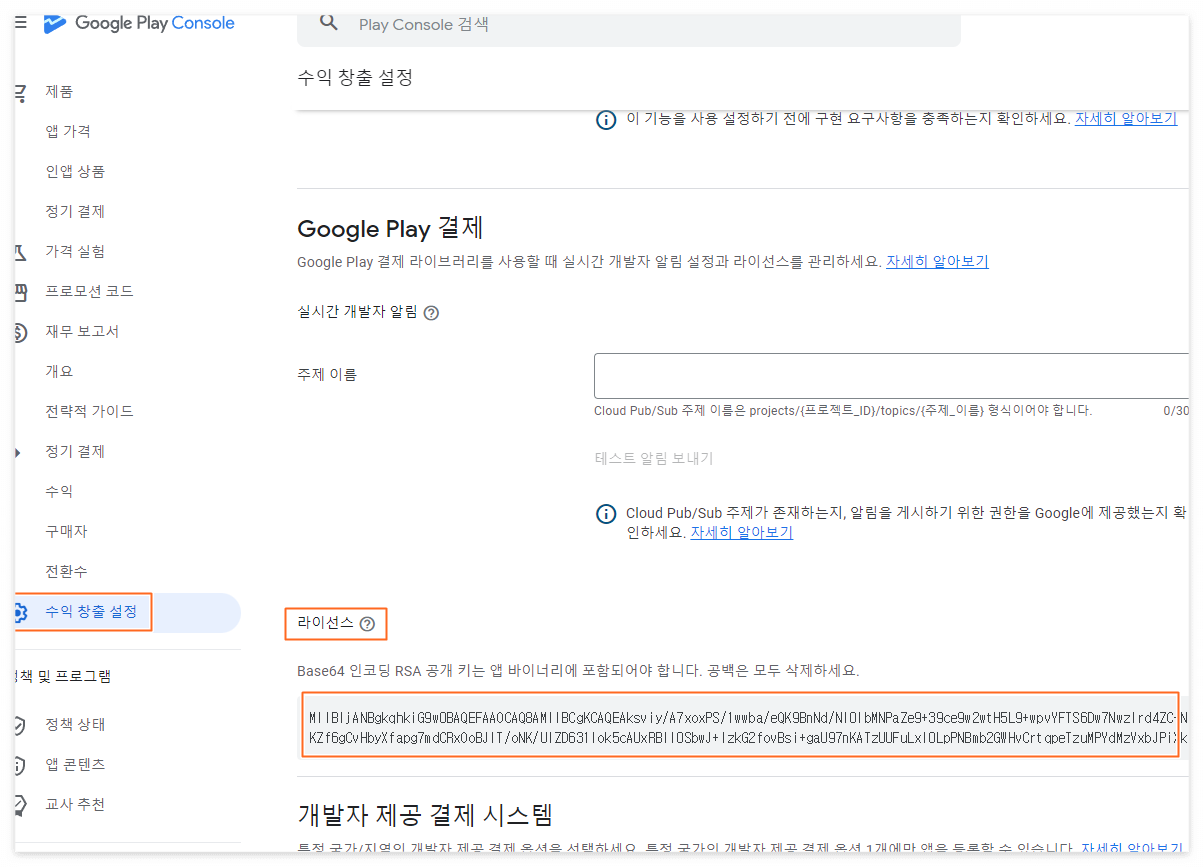Viewport: 1204px width, 867px height.
Task: Click 자세히 알아보기 link under Google Play 결제
Action: click(937, 262)
